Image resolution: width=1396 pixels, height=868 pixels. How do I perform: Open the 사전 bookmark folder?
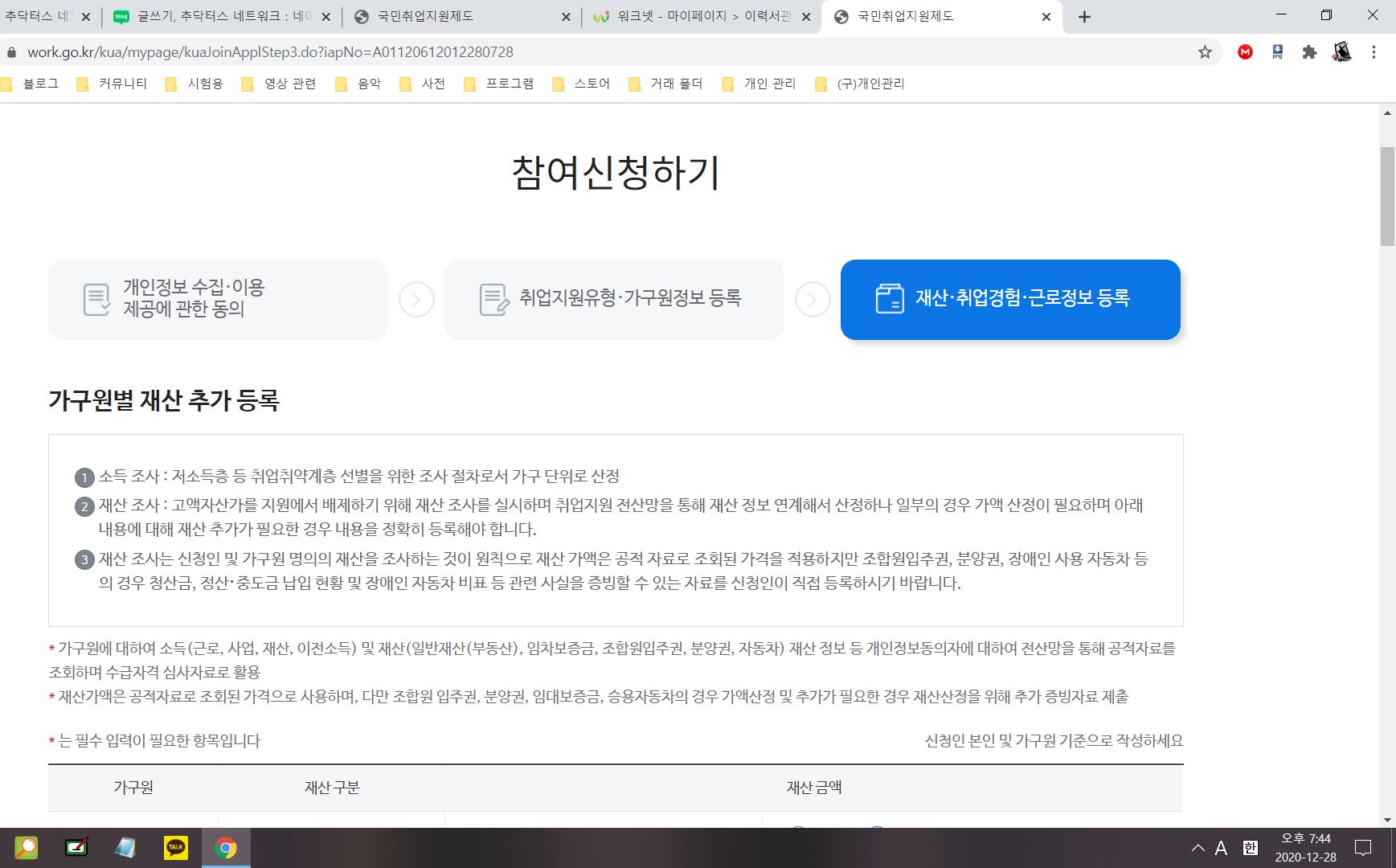click(423, 84)
